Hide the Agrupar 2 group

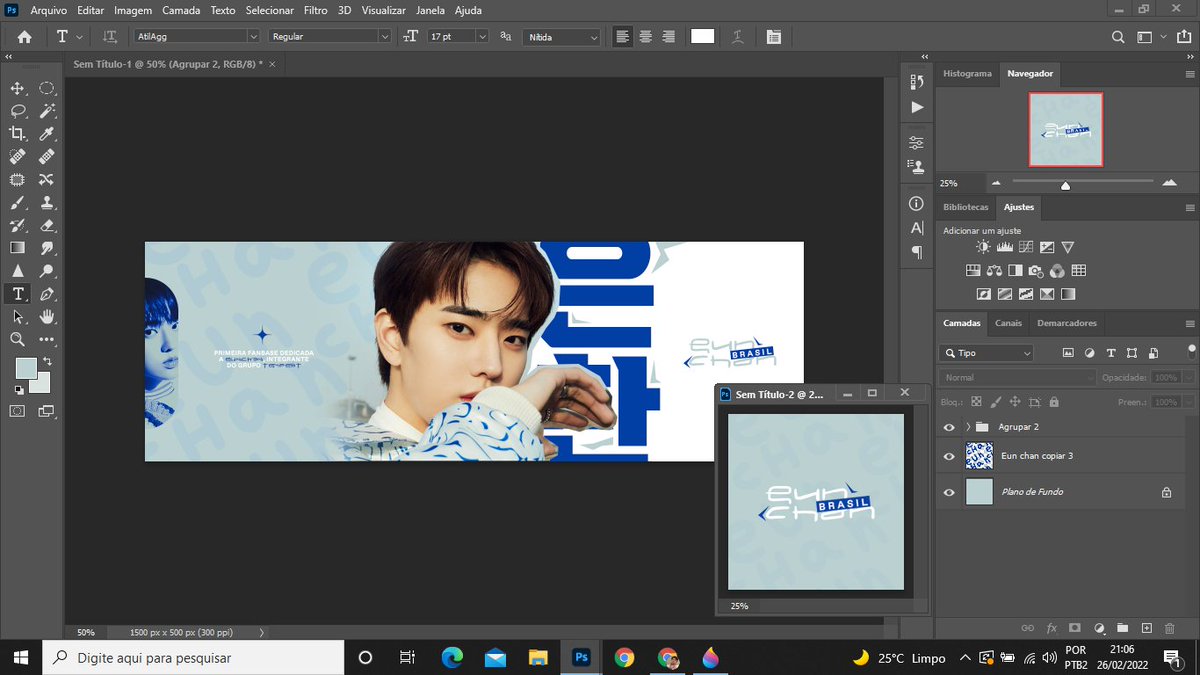pyautogui.click(x=949, y=427)
